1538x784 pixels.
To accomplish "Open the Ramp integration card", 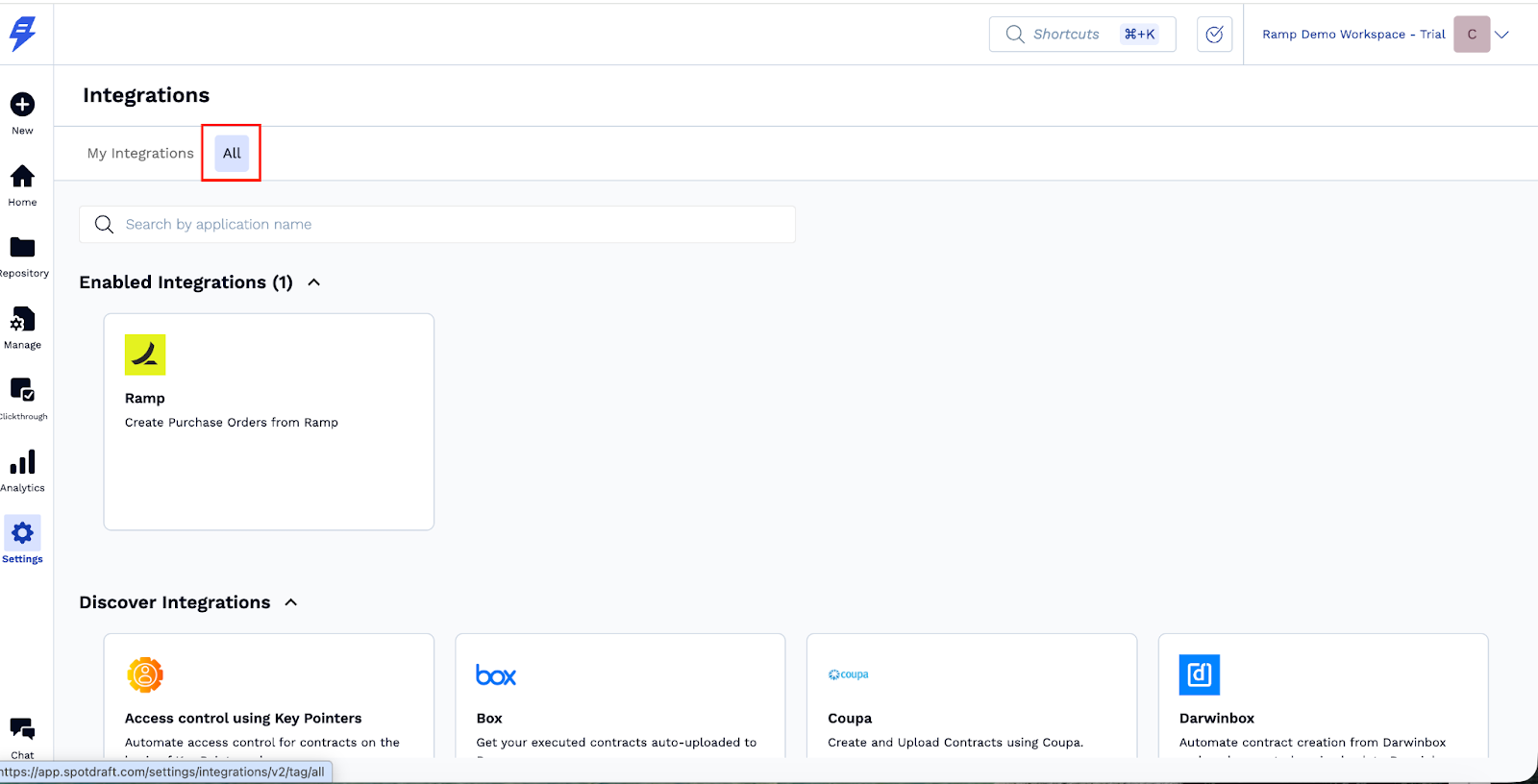I will click(x=268, y=421).
